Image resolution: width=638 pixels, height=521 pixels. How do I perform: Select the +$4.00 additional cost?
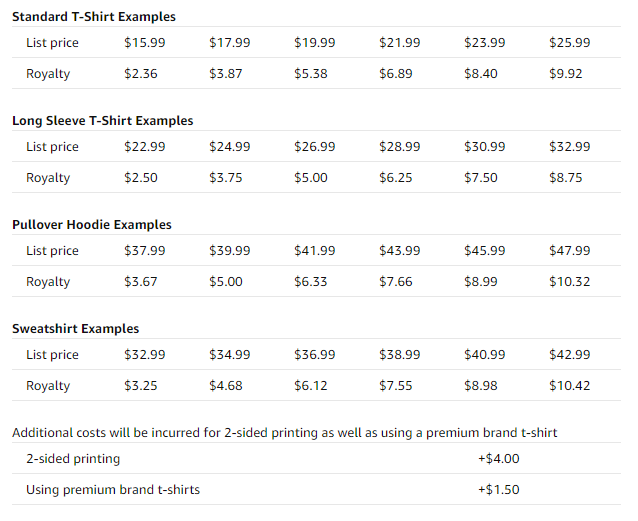tap(498, 459)
